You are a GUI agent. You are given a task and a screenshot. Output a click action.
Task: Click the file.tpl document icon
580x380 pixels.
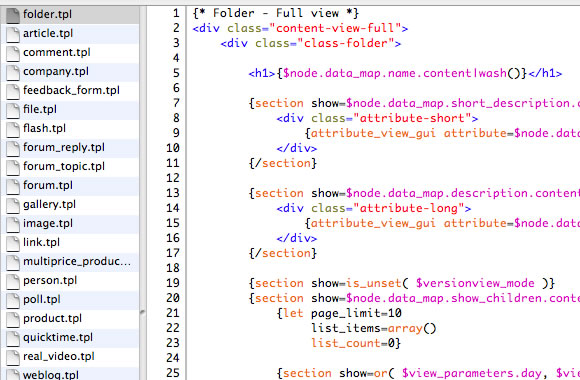tap(13, 110)
